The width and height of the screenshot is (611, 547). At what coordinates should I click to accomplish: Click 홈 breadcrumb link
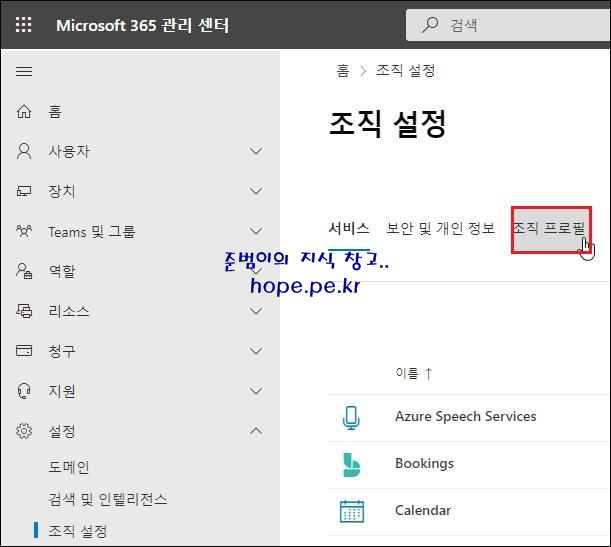point(343,71)
